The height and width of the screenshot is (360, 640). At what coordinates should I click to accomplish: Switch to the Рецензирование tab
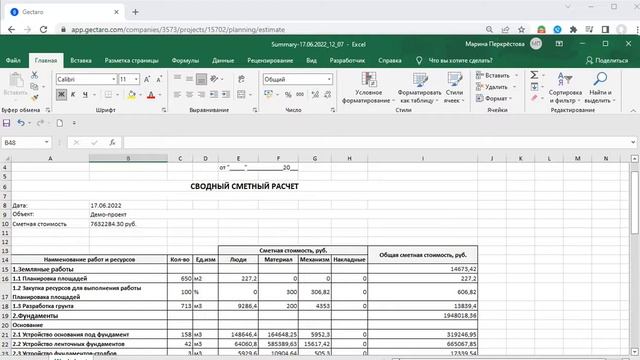click(270, 60)
